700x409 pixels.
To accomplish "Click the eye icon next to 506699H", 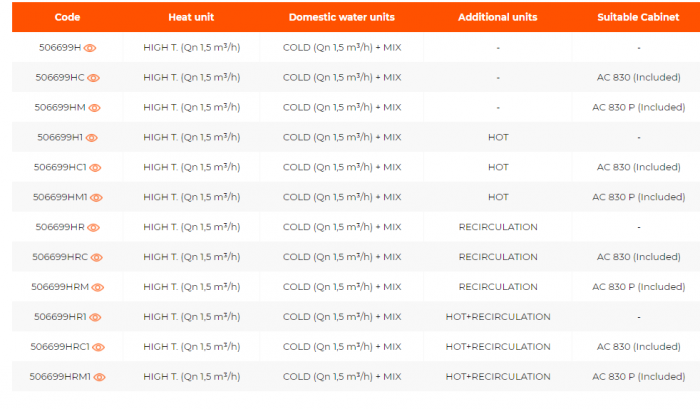I will tap(90, 48).
